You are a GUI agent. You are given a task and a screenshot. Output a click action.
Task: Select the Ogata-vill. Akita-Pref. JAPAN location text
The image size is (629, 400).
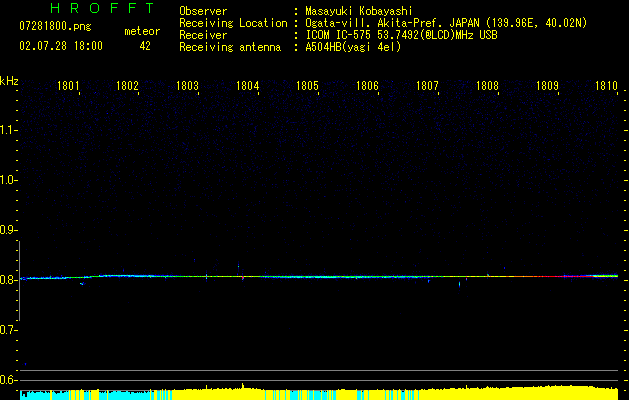click(446, 23)
